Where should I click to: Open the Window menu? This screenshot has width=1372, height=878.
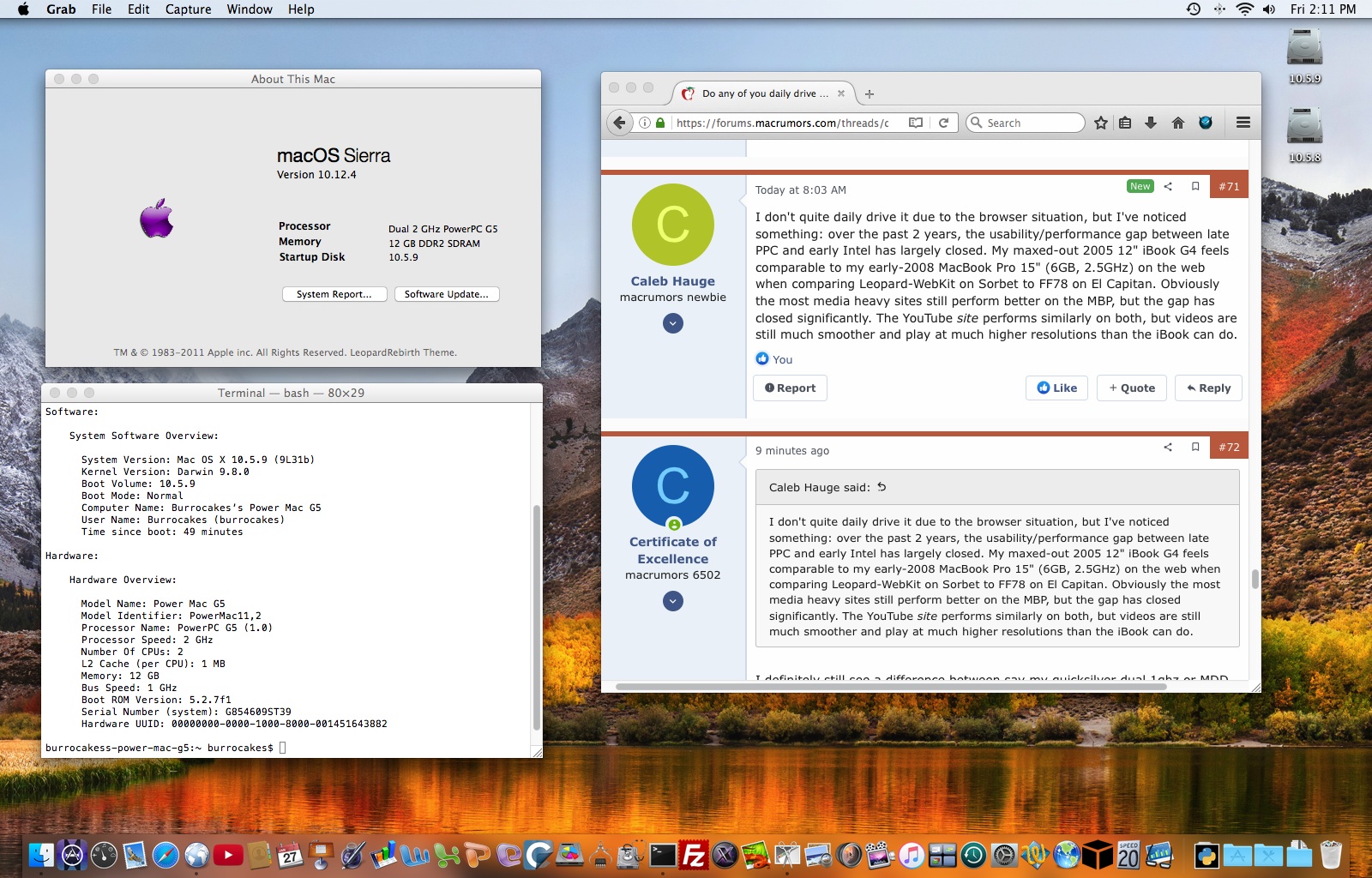tap(250, 9)
